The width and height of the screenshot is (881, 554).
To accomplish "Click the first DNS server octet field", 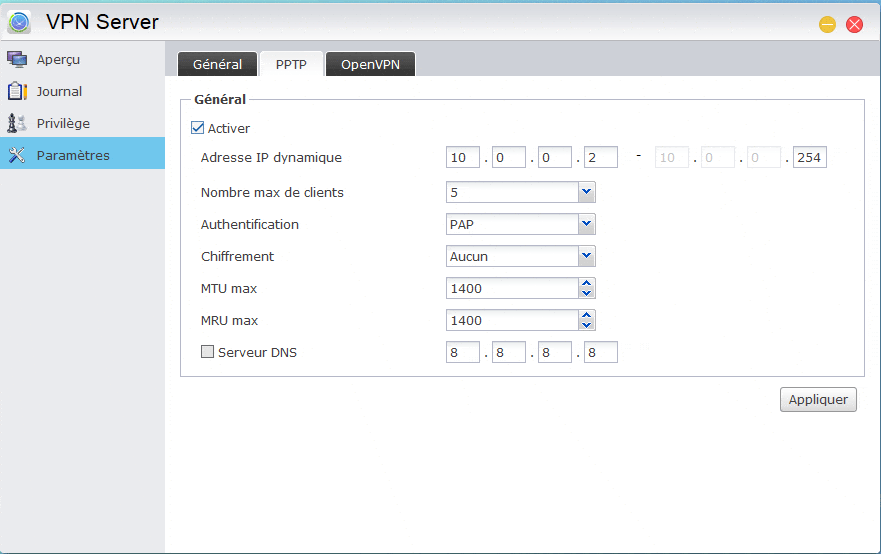I will click(x=463, y=352).
